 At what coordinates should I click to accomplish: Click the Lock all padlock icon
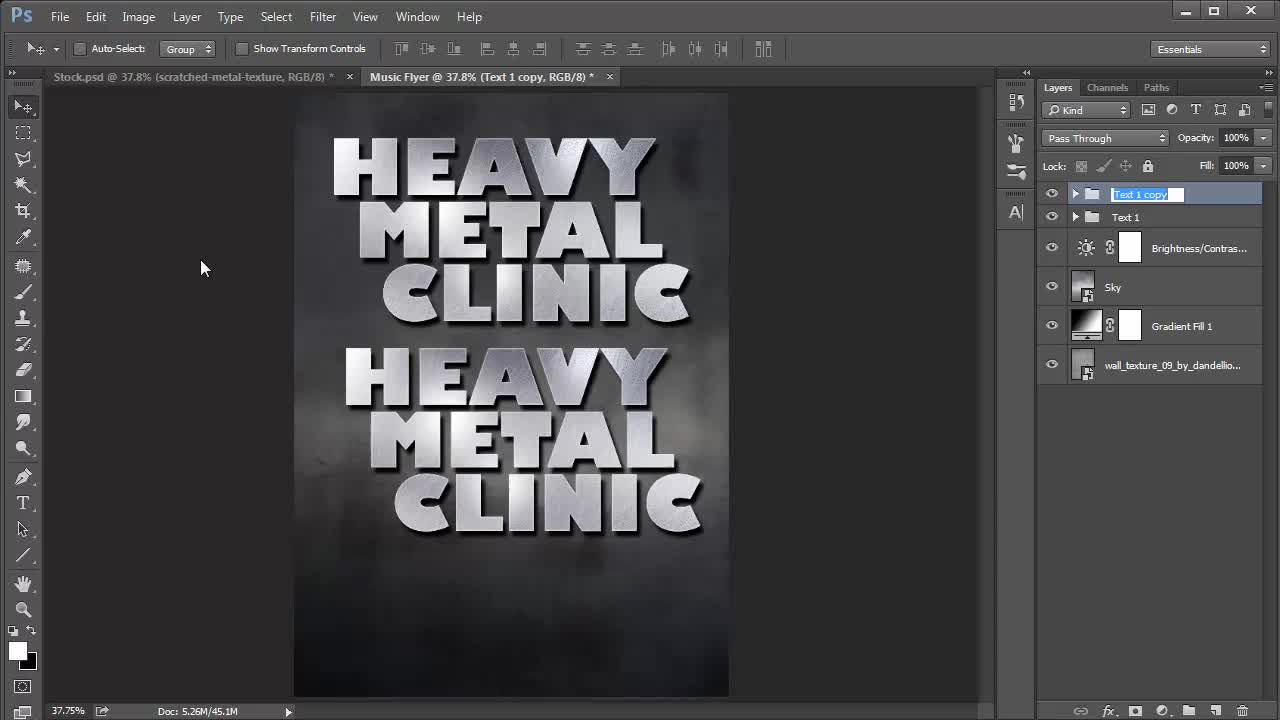pos(1148,165)
